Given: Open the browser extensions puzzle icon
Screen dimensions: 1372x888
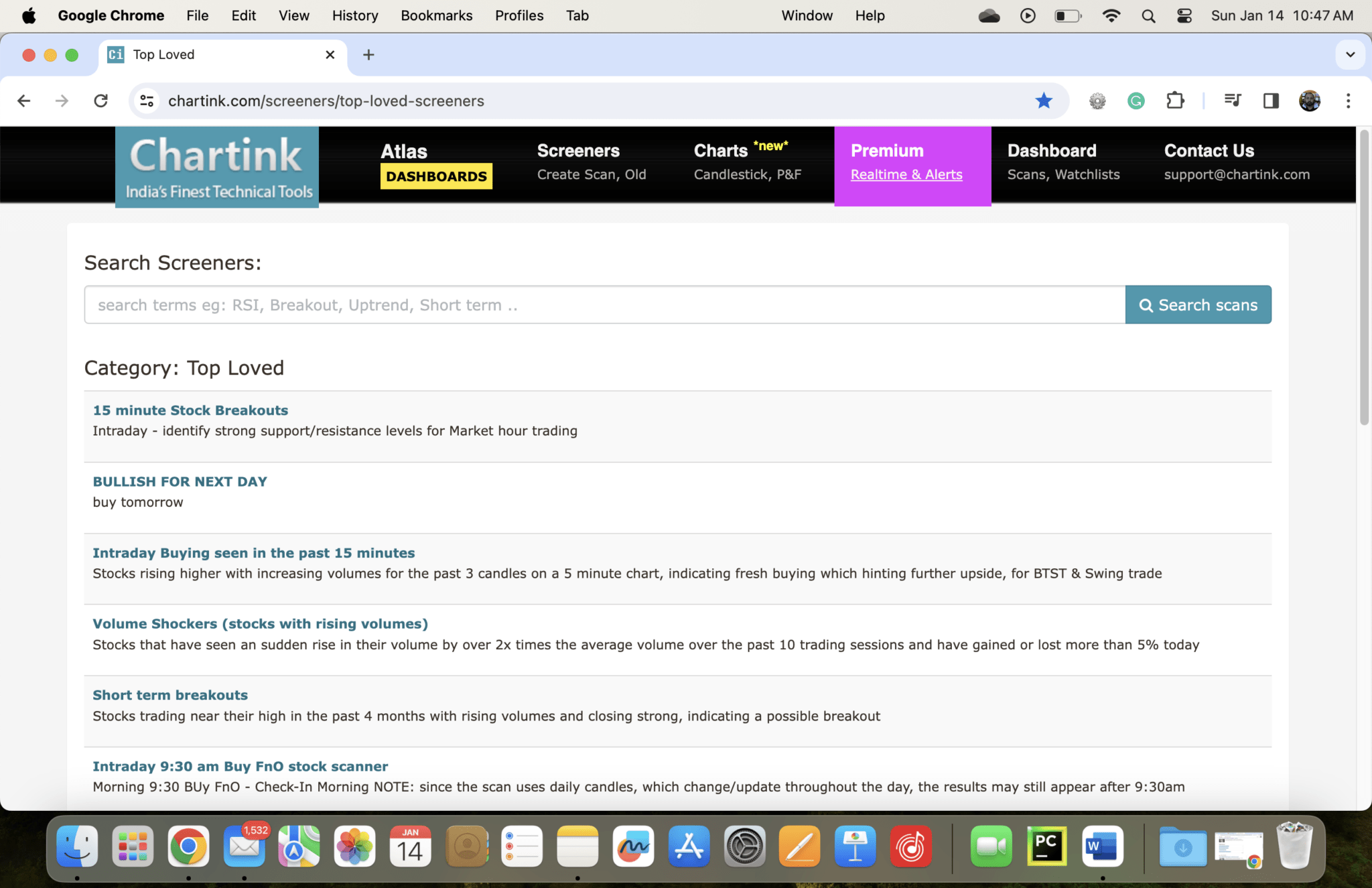Looking at the screenshot, I should 1175,101.
